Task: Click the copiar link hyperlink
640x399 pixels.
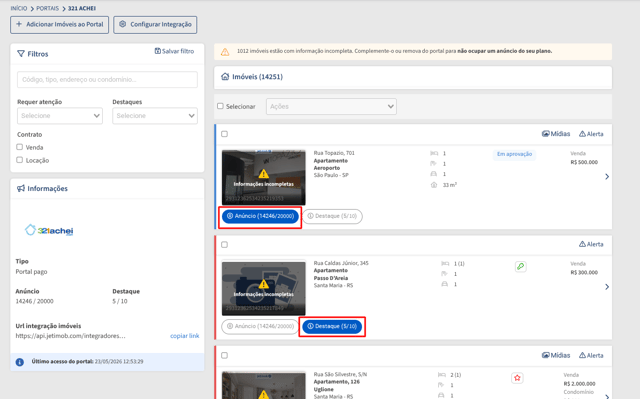Action: pos(184,336)
